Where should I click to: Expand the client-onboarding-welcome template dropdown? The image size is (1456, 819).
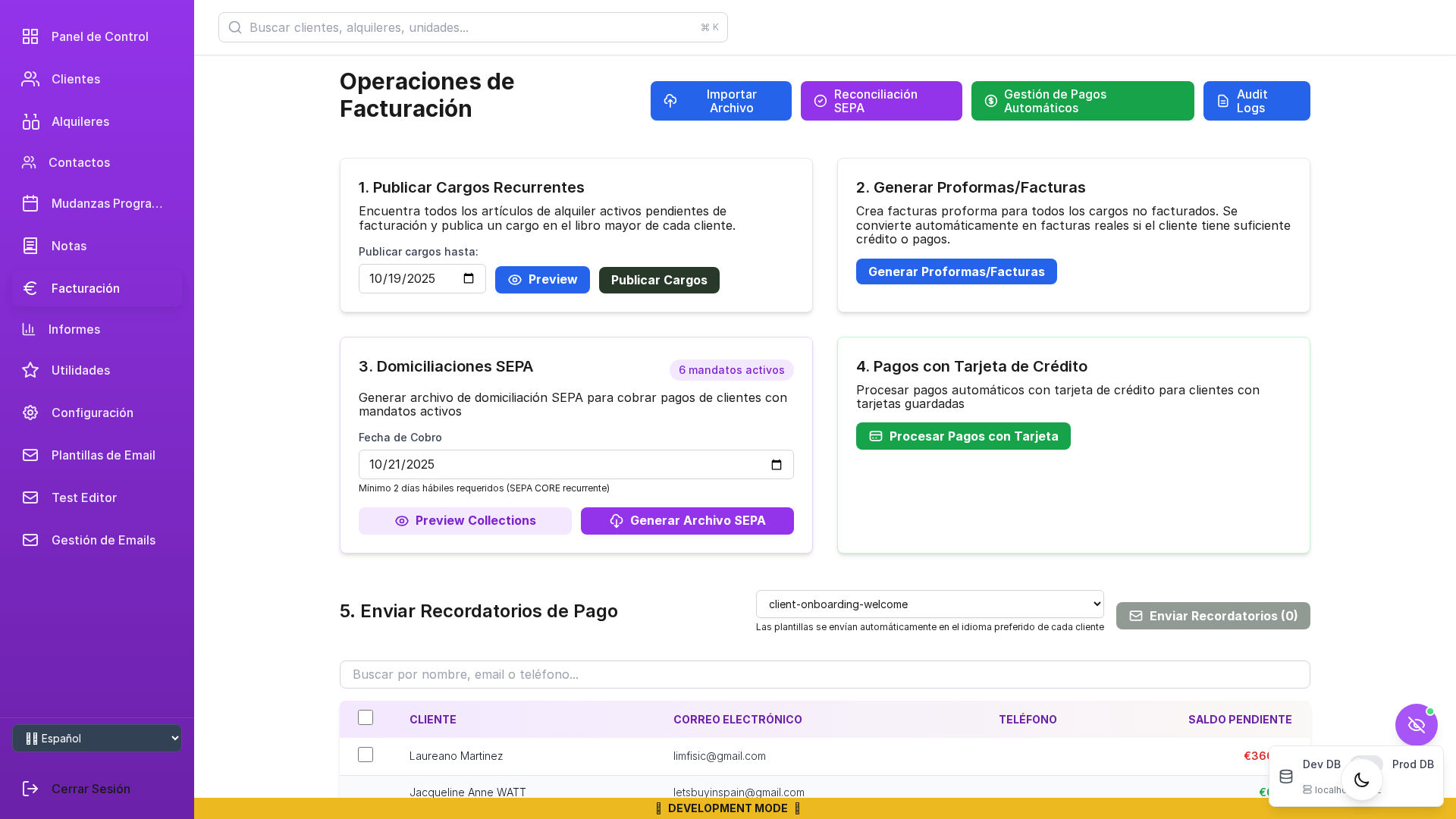coord(930,604)
